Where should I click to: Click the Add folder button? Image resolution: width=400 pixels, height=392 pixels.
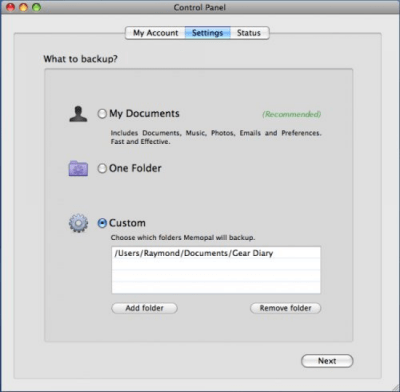pos(144,308)
